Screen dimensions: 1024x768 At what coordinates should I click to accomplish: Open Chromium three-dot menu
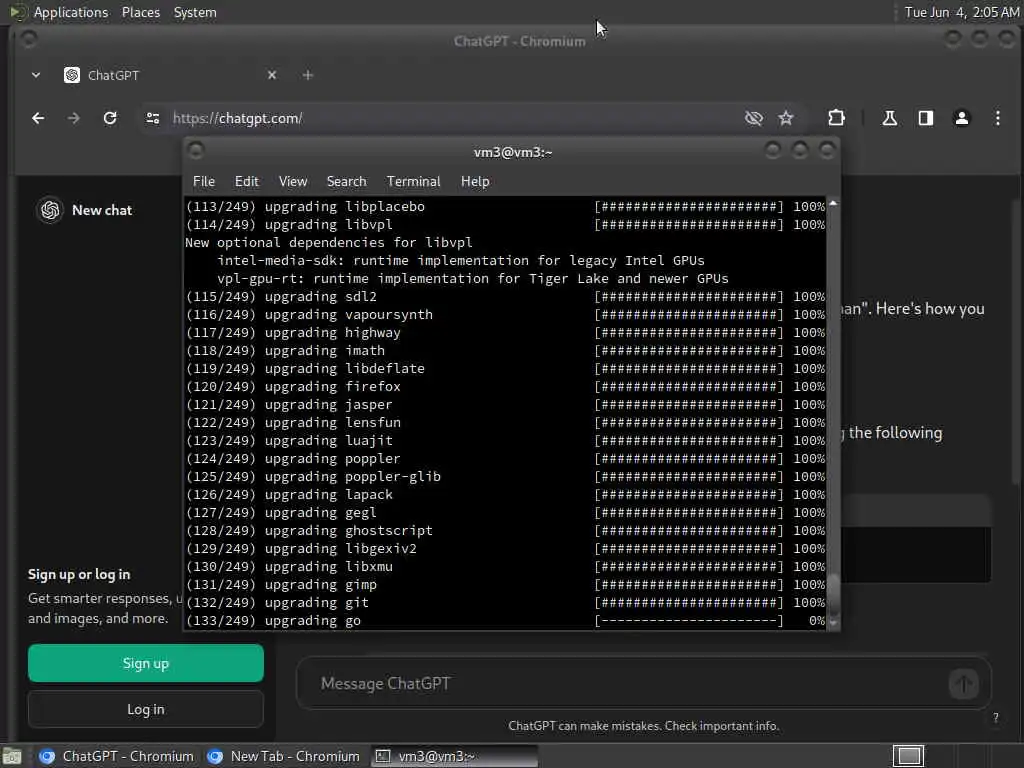coord(997,118)
